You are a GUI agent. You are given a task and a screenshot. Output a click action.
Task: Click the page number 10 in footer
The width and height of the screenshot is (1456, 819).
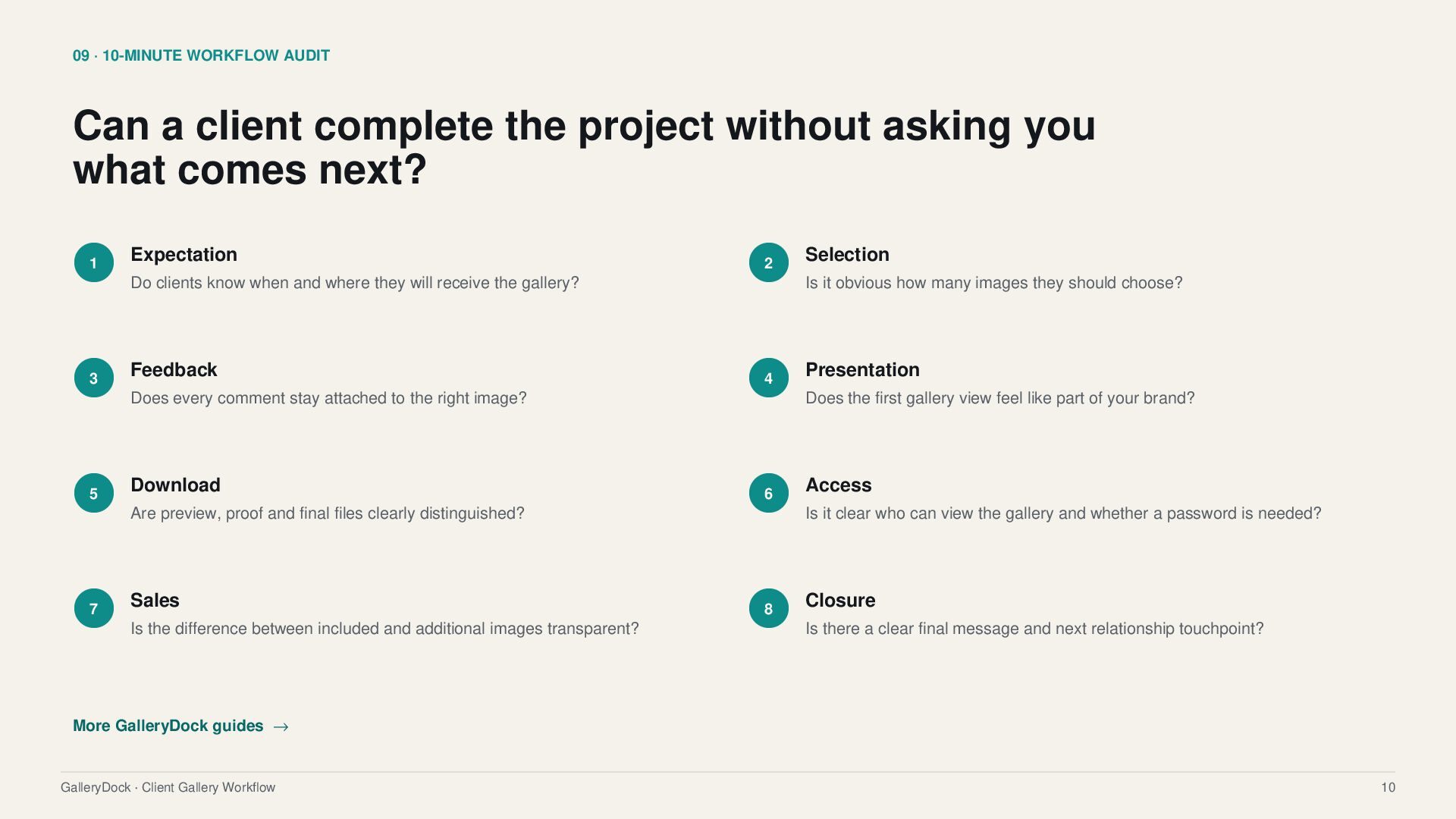click(1388, 787)
